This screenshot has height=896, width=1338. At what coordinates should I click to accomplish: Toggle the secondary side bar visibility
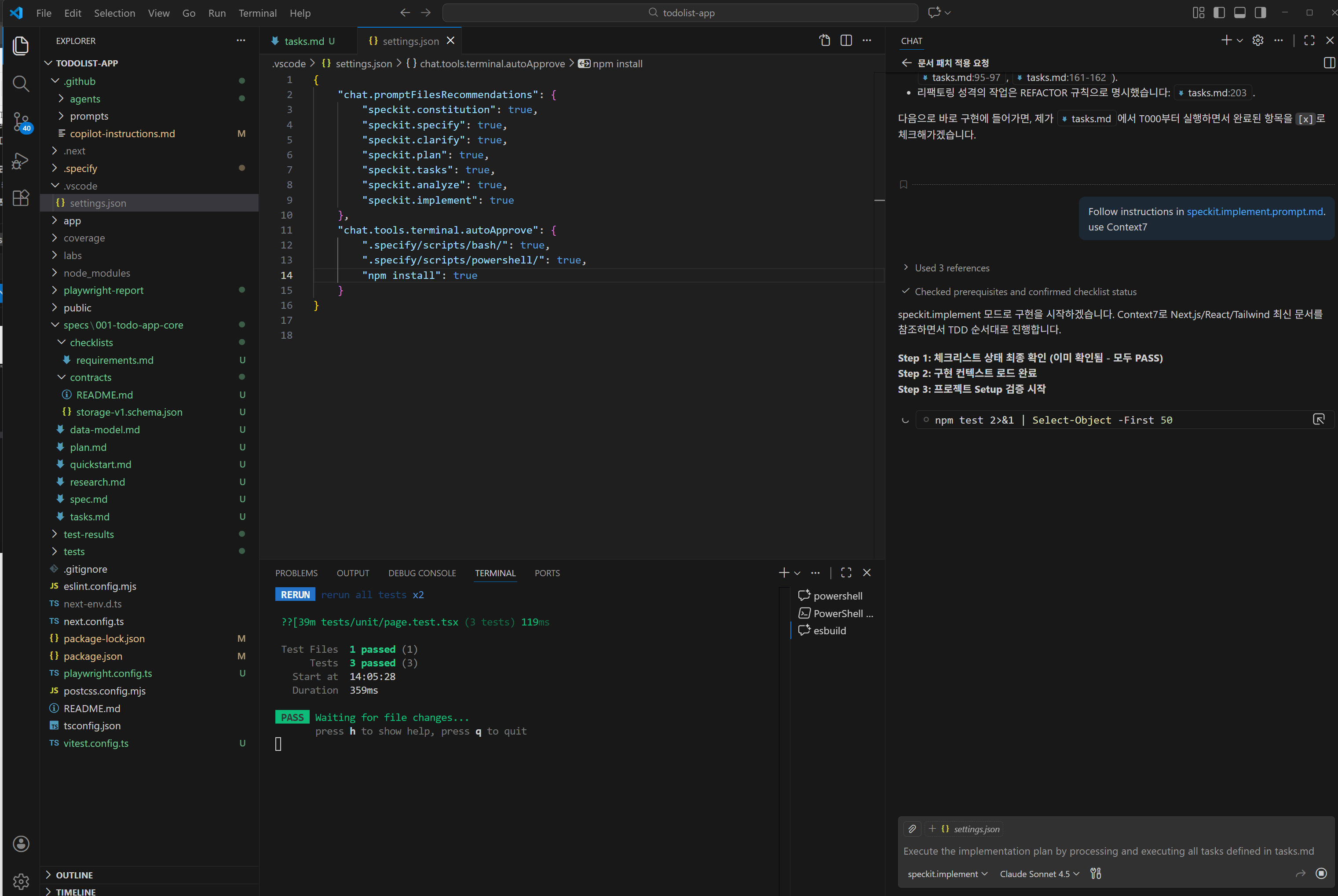pyautogui.click(x=1260, y=13)
